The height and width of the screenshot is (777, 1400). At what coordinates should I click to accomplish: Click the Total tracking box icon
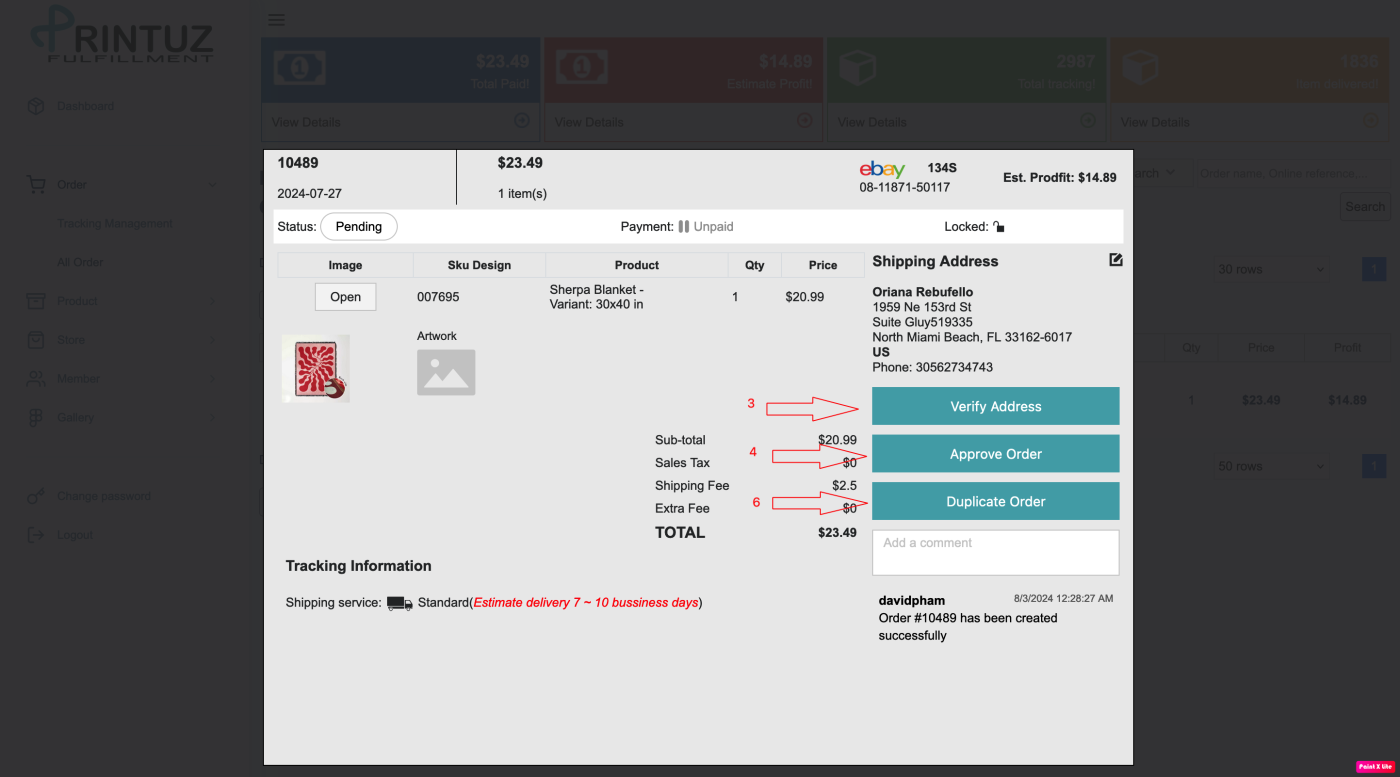click(859, 69)
